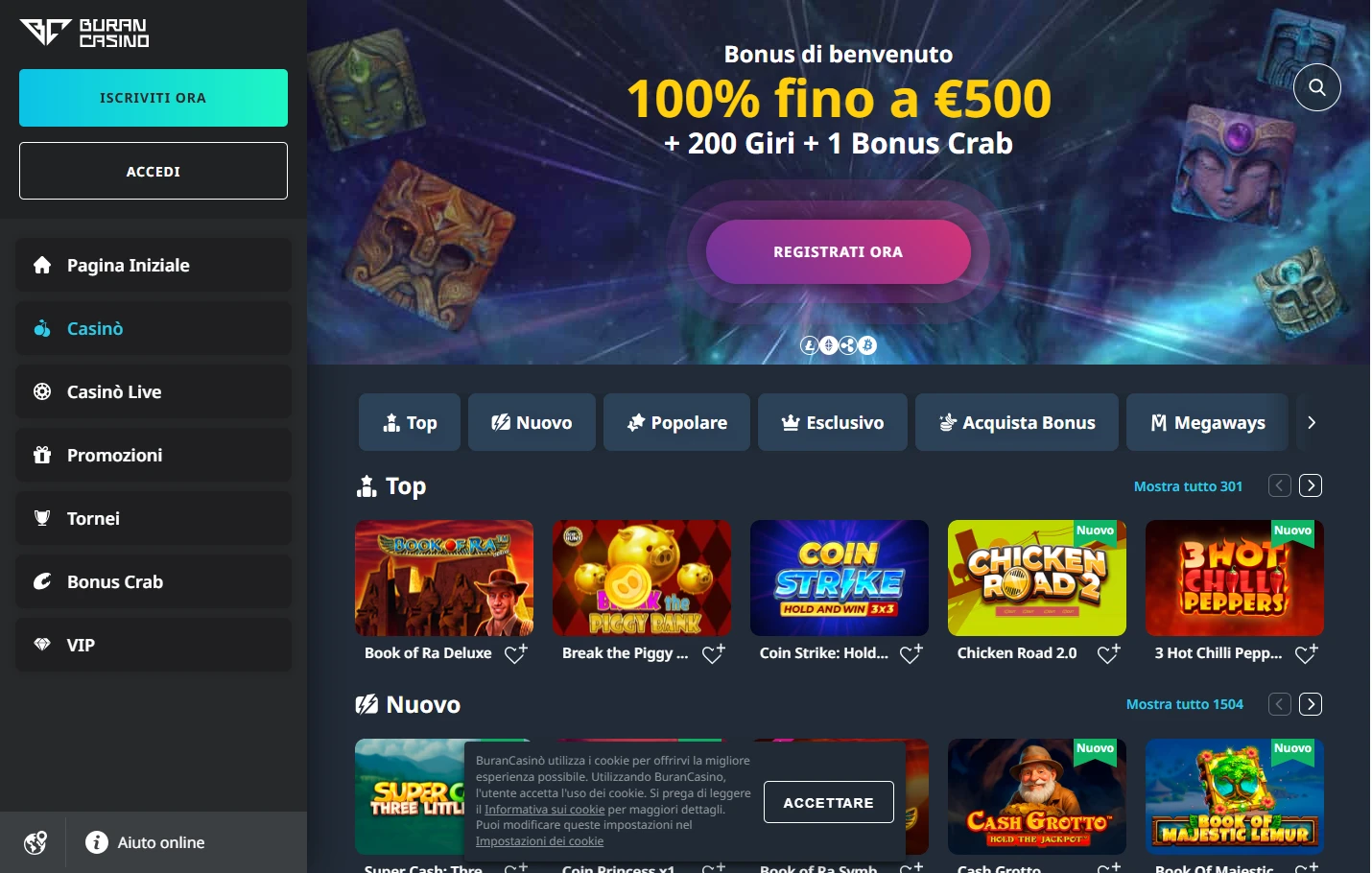Open Coin Strike game thumbnail
Image resolution: width=1372 pixels, height=873 pixels.
tap(840, 578)
